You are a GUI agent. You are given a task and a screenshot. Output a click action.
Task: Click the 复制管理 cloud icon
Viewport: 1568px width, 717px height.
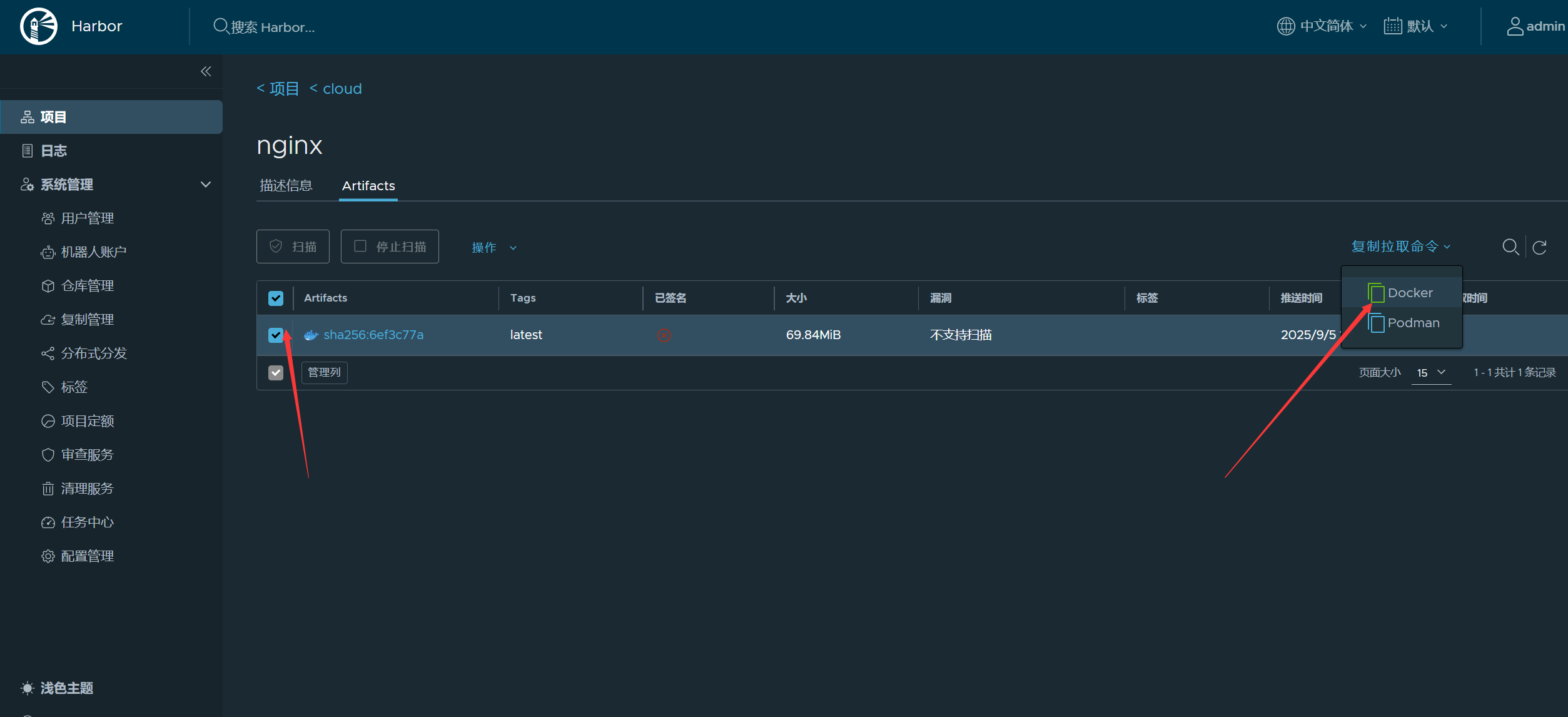point(48,320)
